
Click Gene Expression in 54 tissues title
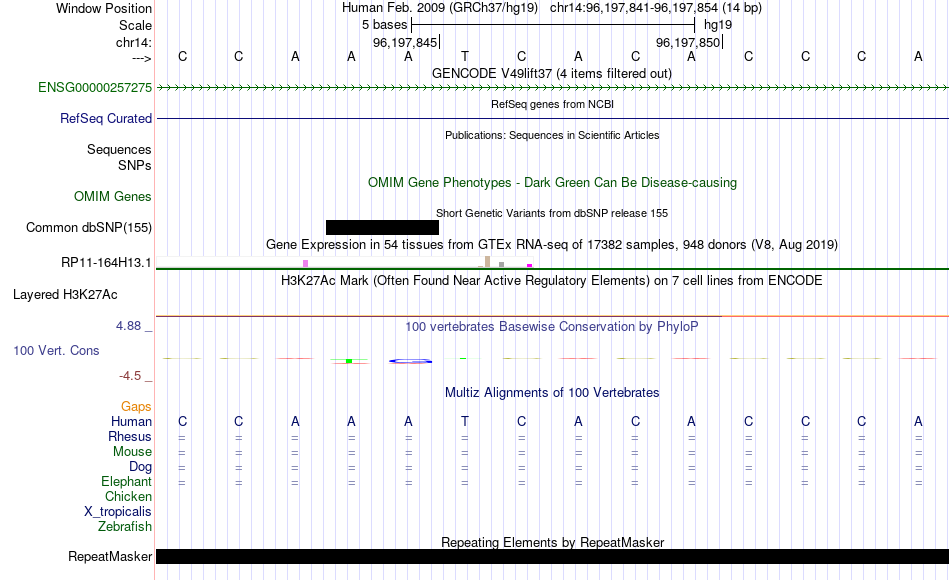coord(552,245)
